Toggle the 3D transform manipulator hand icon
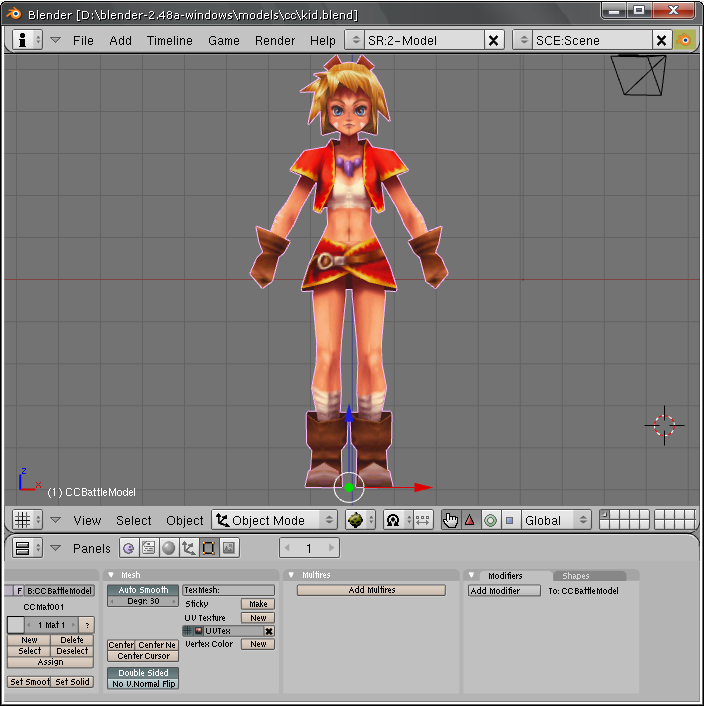The height and width of the screenshot is (706, 704). (x=451, y=520)
